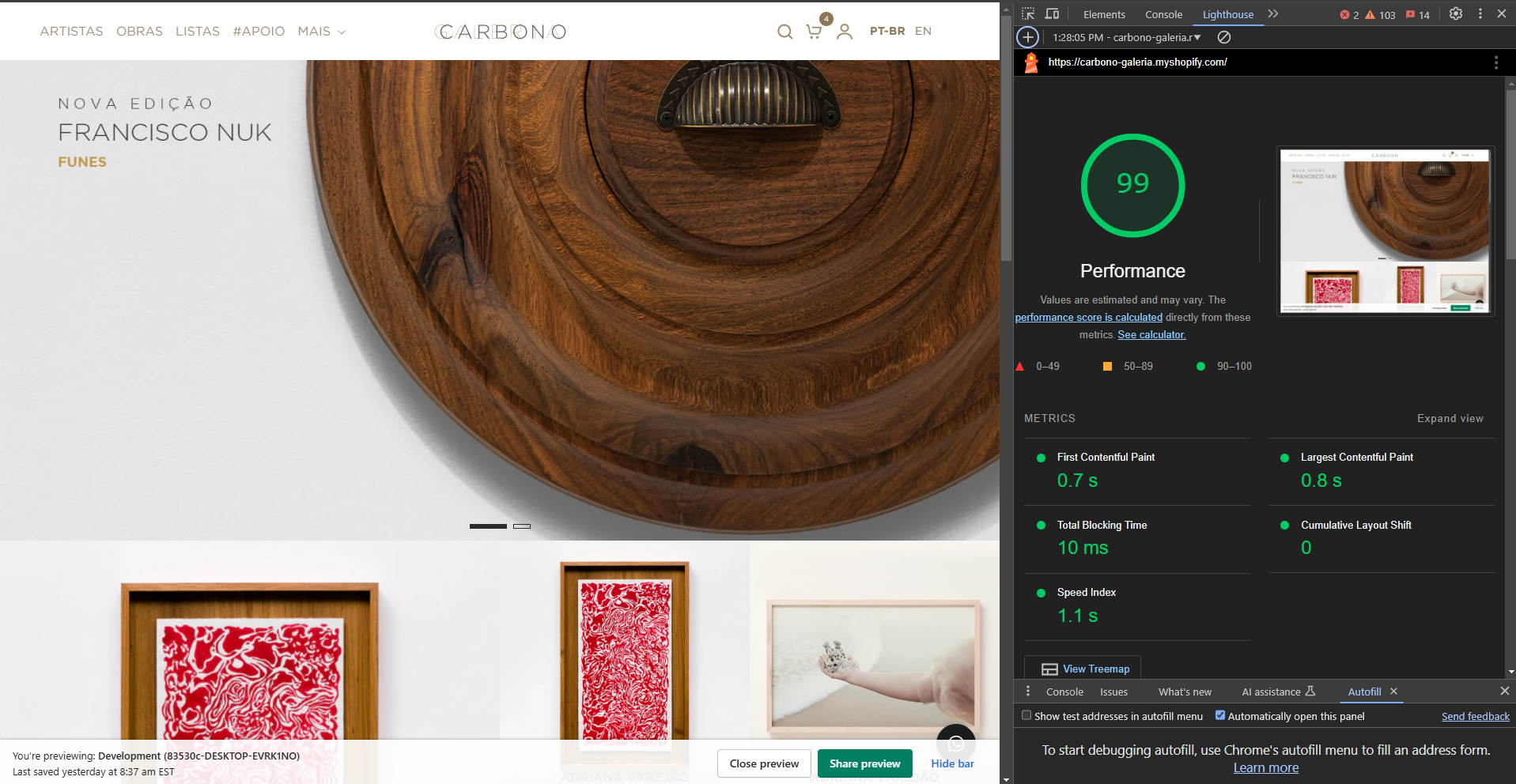This screenshot has height=784, width=1516.
Task: Open the drawer three-dot menu beside Console
Action: point(1028,692)
